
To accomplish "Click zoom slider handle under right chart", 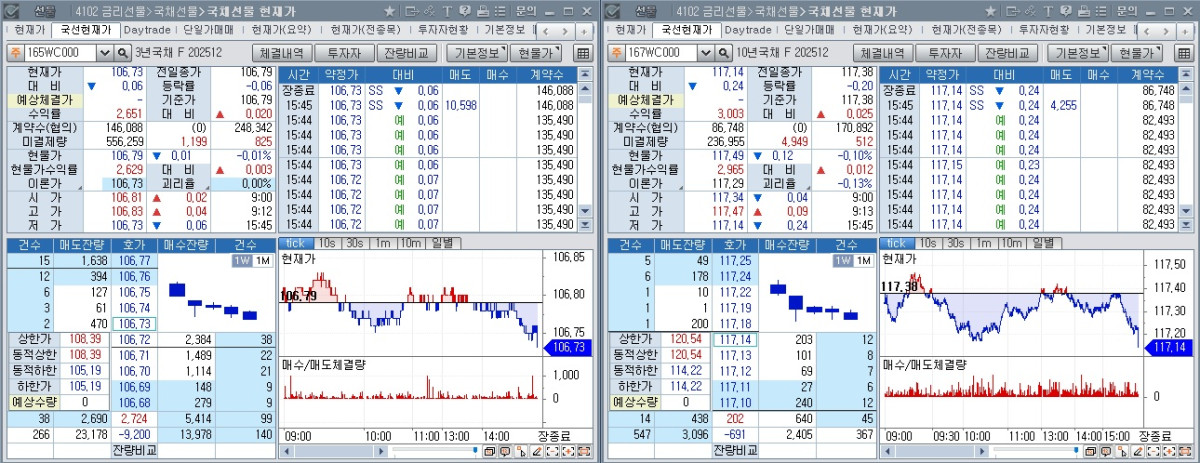I will tap(1076, 450).
